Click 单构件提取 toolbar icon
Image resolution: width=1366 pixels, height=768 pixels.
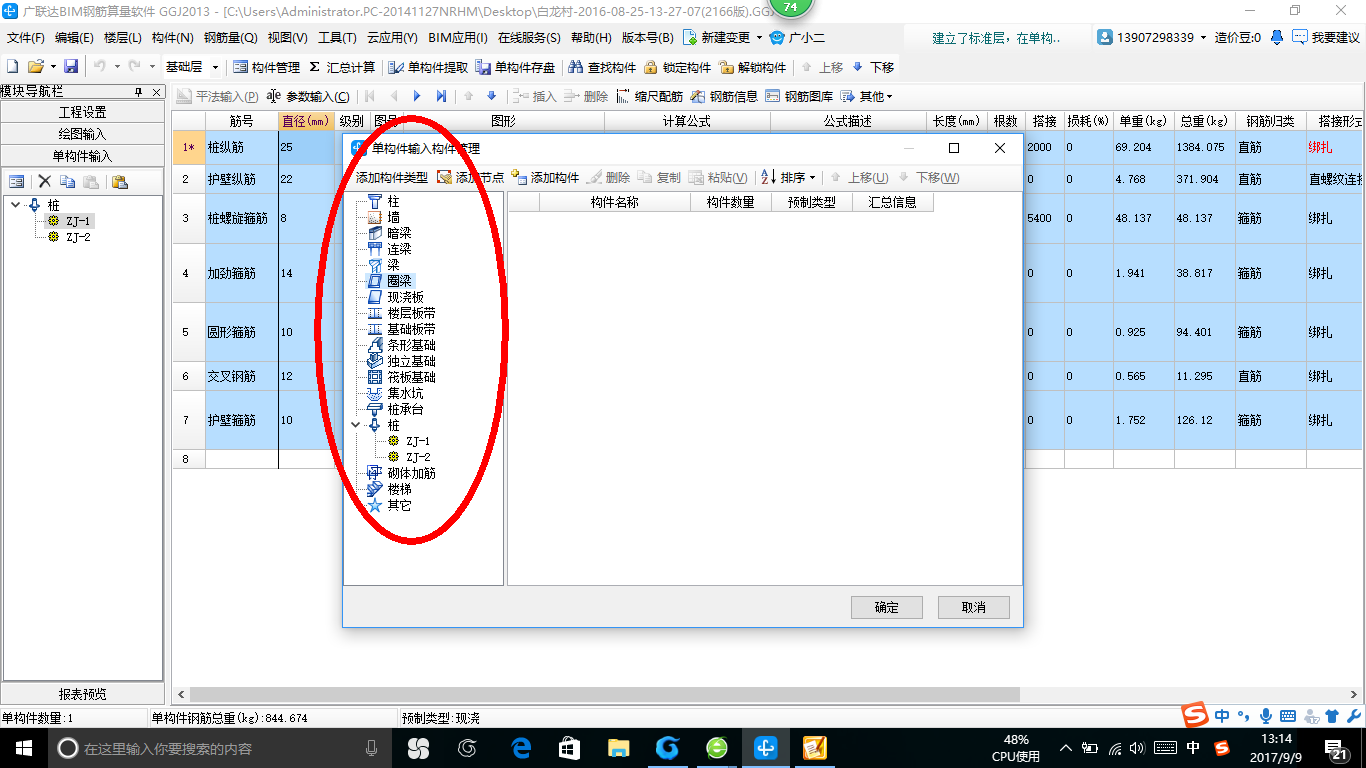click(429, 67)
